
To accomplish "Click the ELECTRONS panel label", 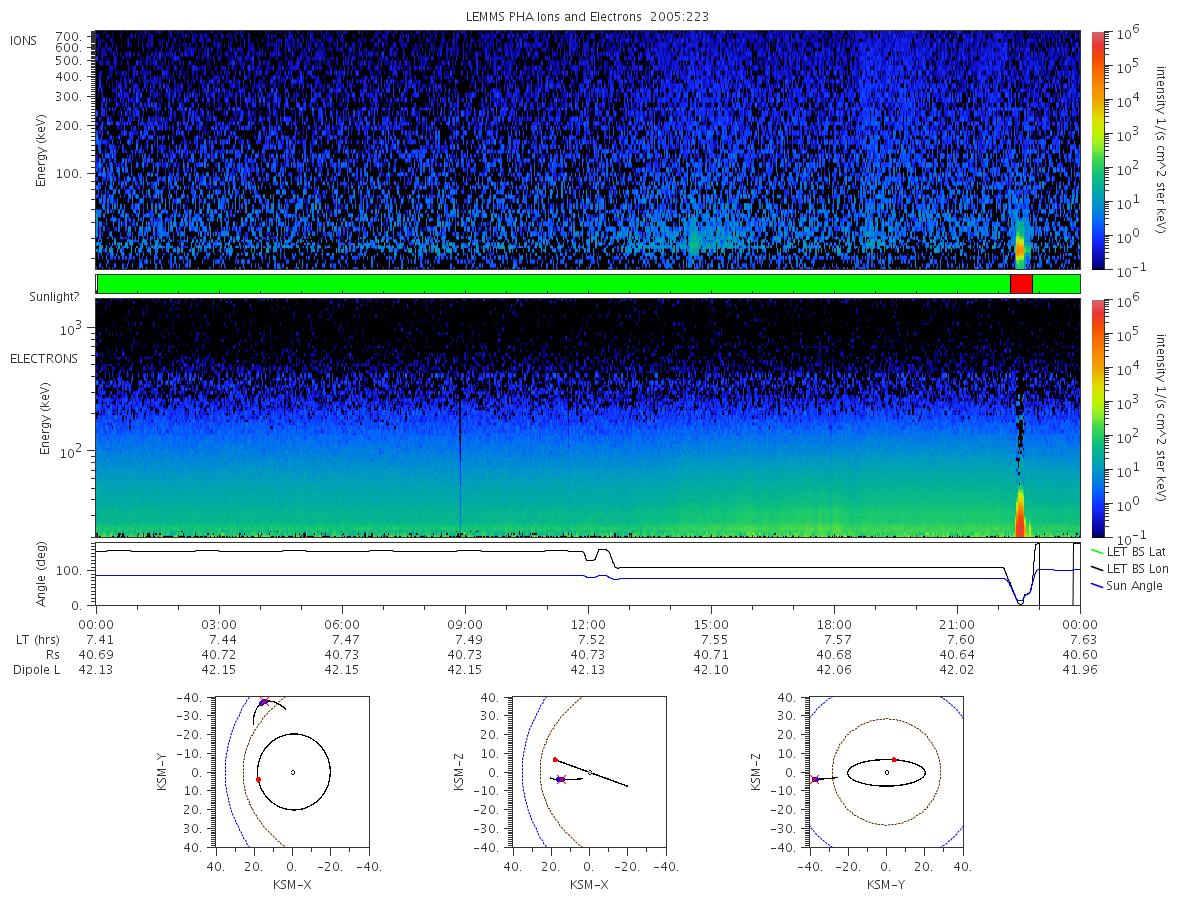I will click(x=43, y=359).
